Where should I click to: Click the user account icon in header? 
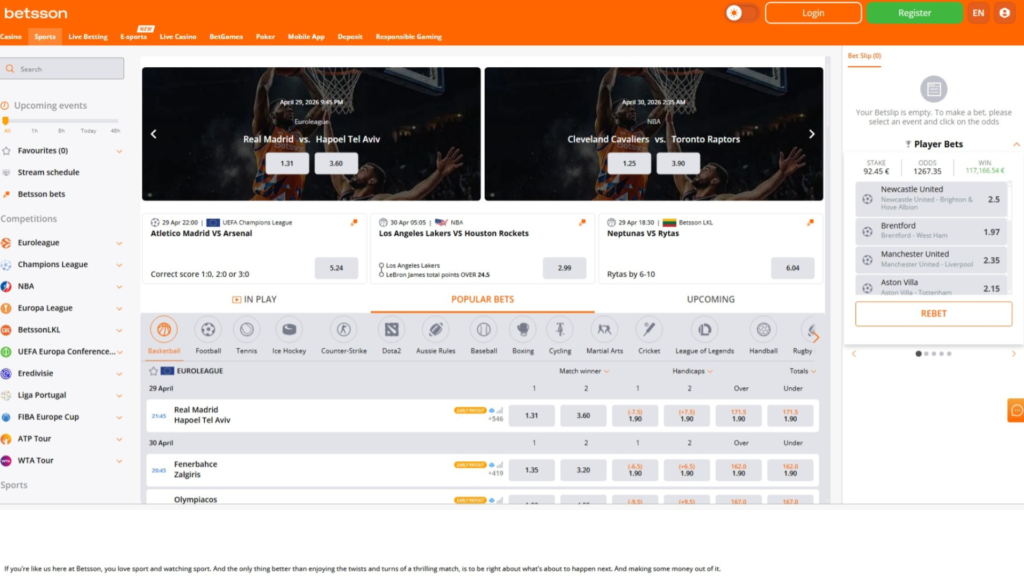1004,13
